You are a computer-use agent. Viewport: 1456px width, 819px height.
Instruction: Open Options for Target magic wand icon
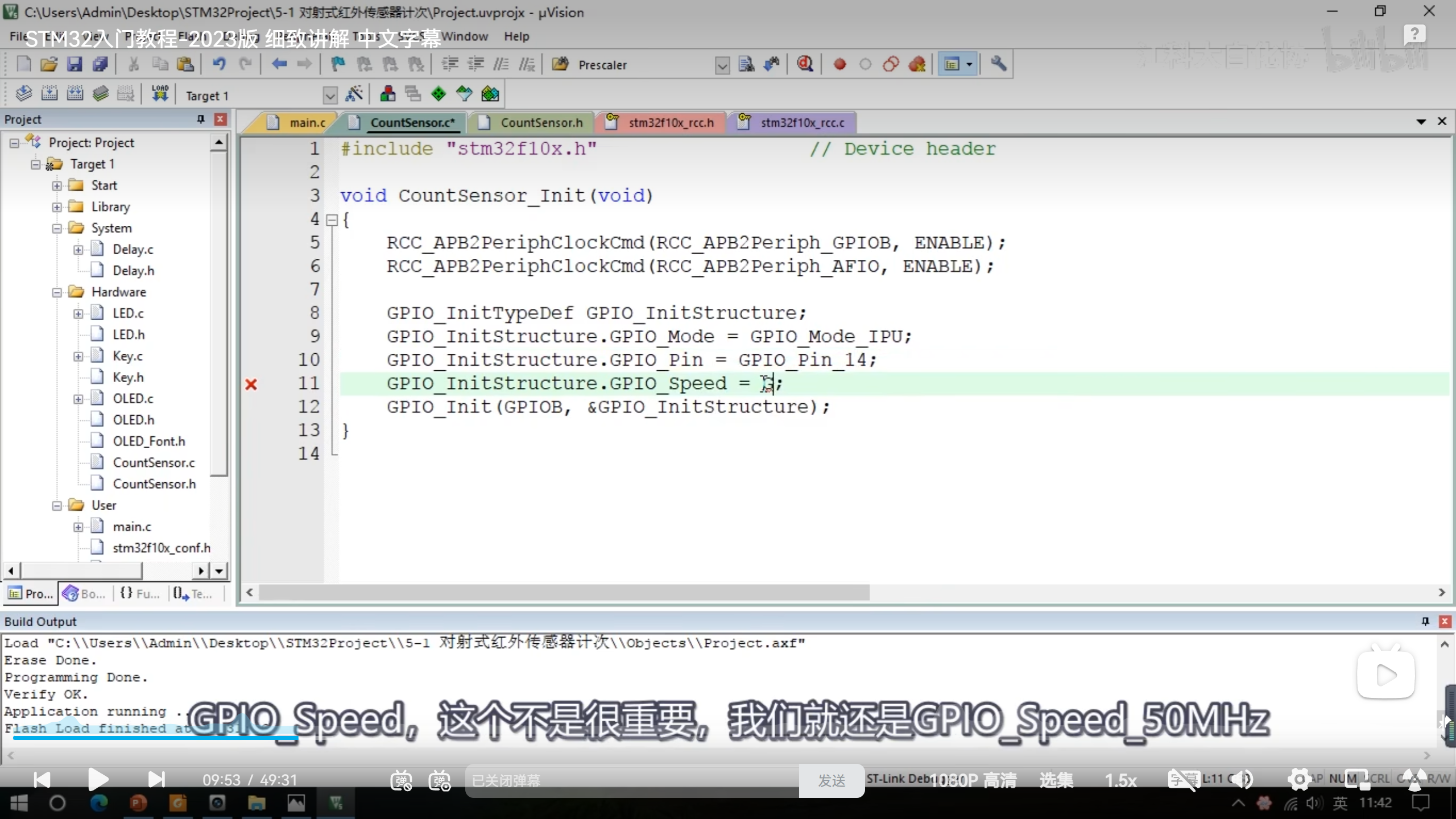coord(354,94)
